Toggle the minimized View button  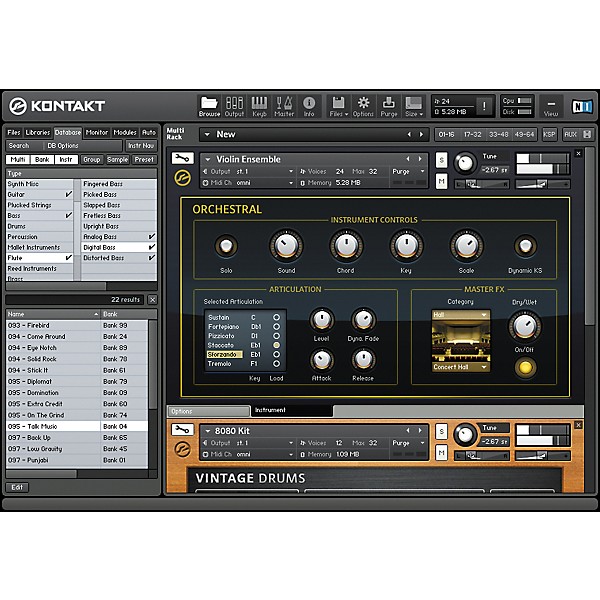pyautogui.click(x=551, y=106)
